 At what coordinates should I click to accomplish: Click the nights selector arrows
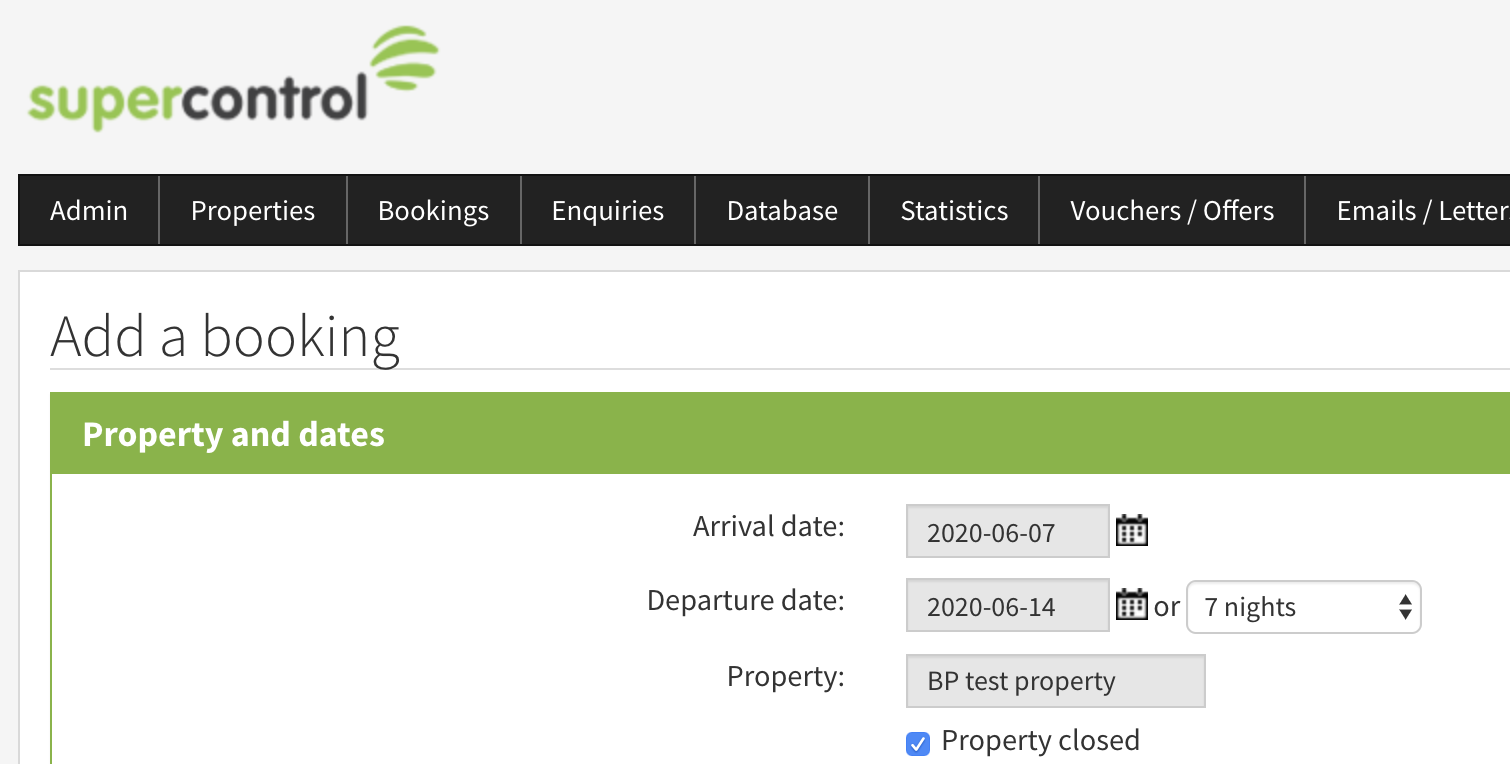tap(1405, 607)
